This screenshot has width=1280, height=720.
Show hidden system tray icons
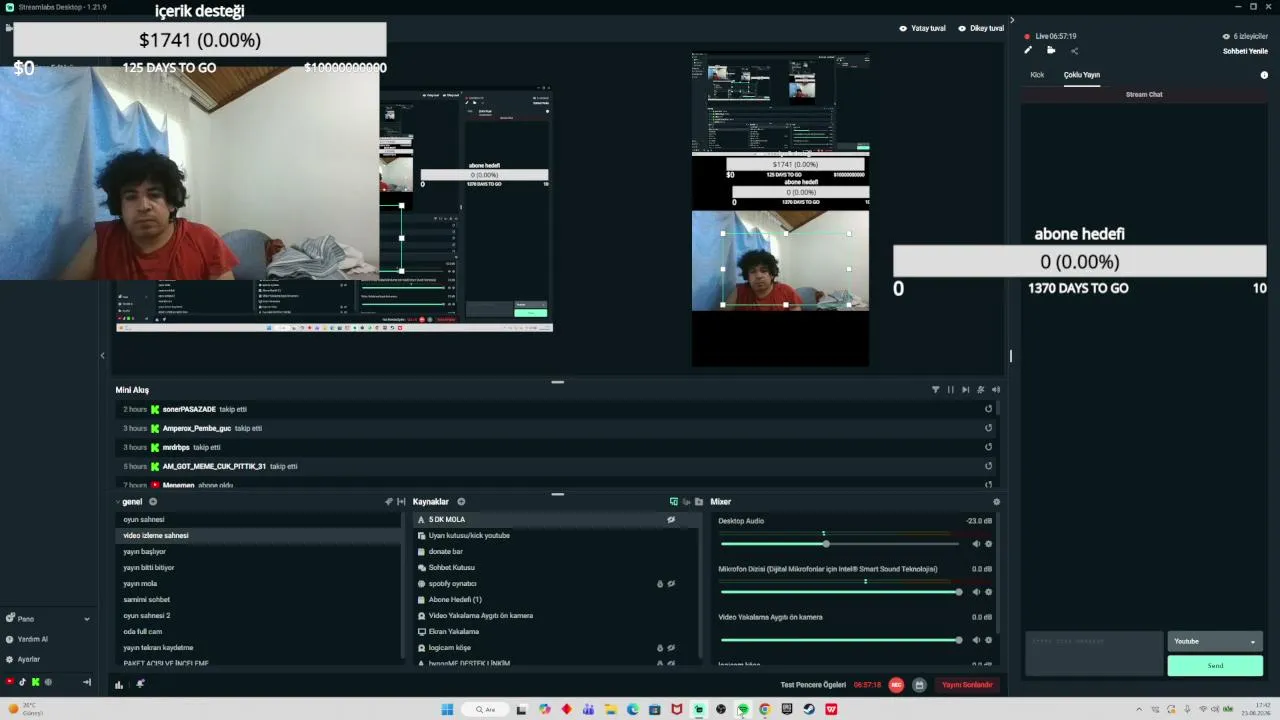(x=1138, y=710)
